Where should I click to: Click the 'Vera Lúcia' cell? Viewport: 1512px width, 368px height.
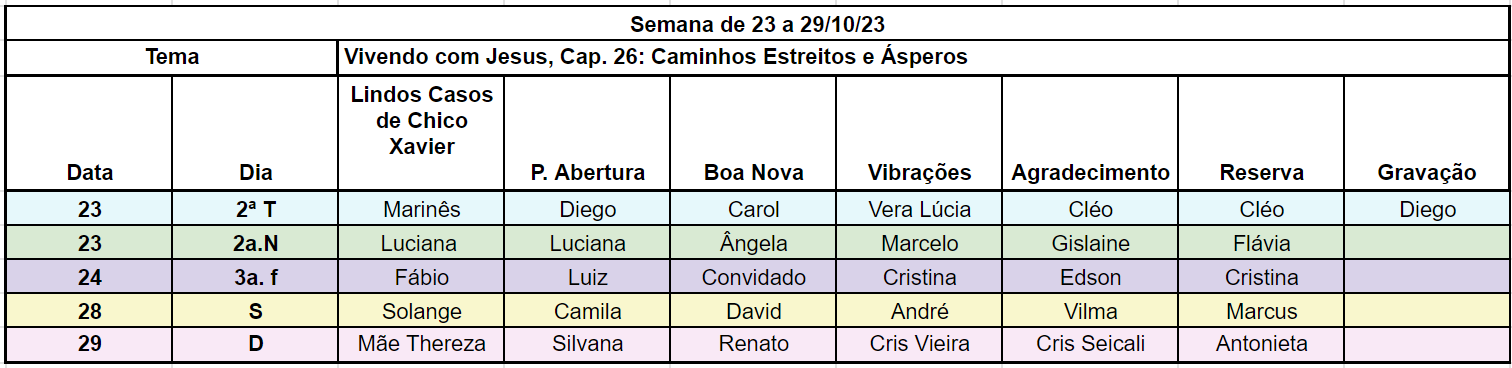pos(919,210)
